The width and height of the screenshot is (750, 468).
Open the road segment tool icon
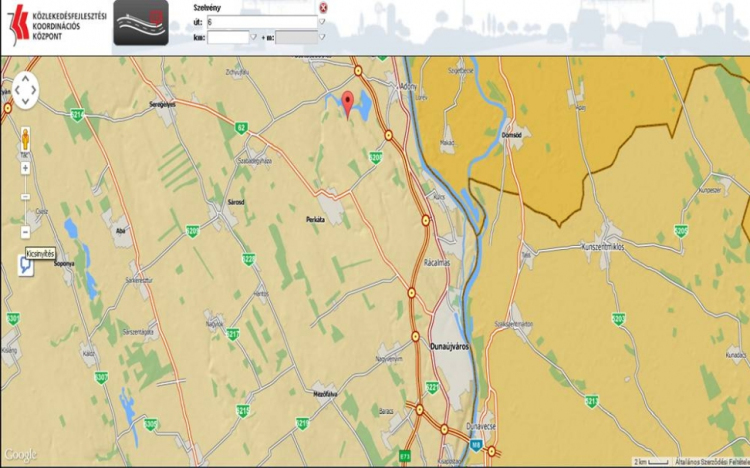click(139, 24)
